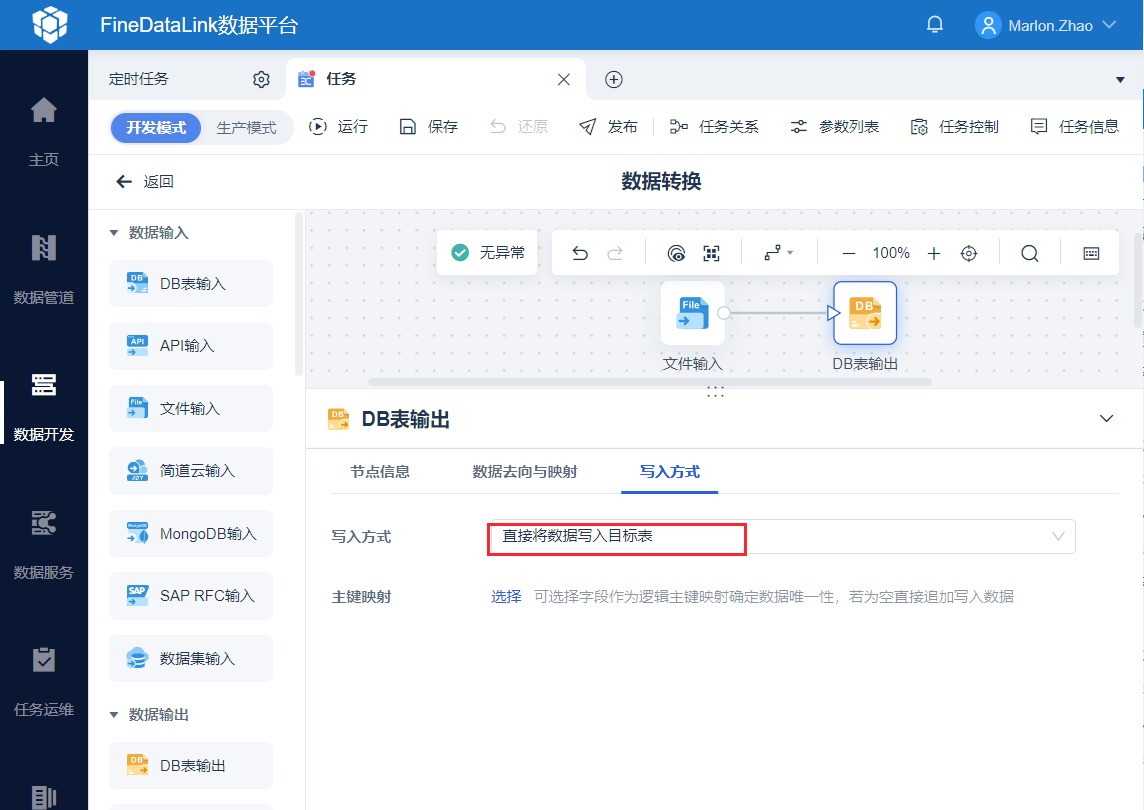
Task: Click 选择 link for 主键映射
Action: click(x=506, y=597)
